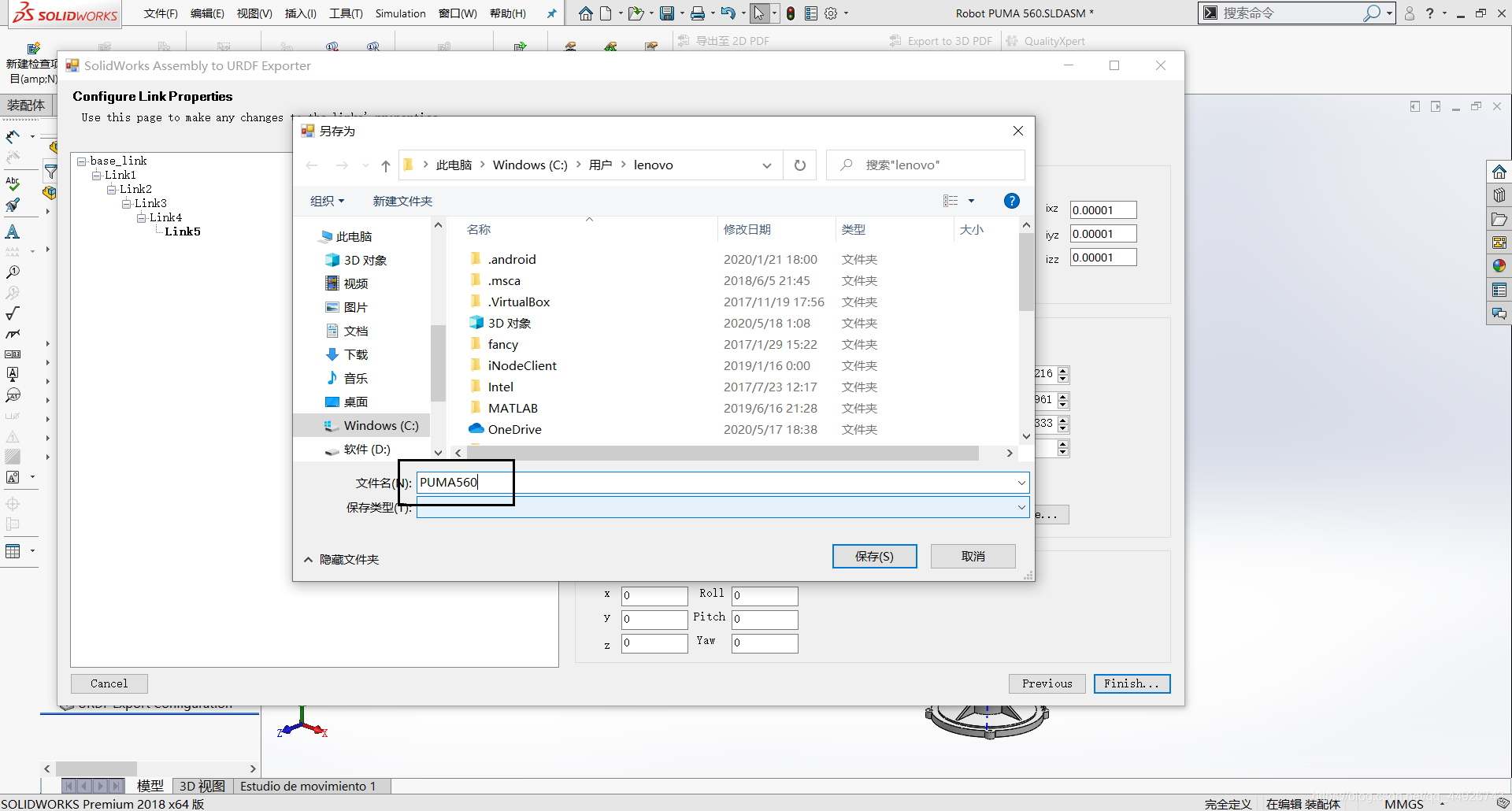Click the Rebuild traffic light icon
The height and width of the screenshot is (811, 1512).
click(791, 13)
